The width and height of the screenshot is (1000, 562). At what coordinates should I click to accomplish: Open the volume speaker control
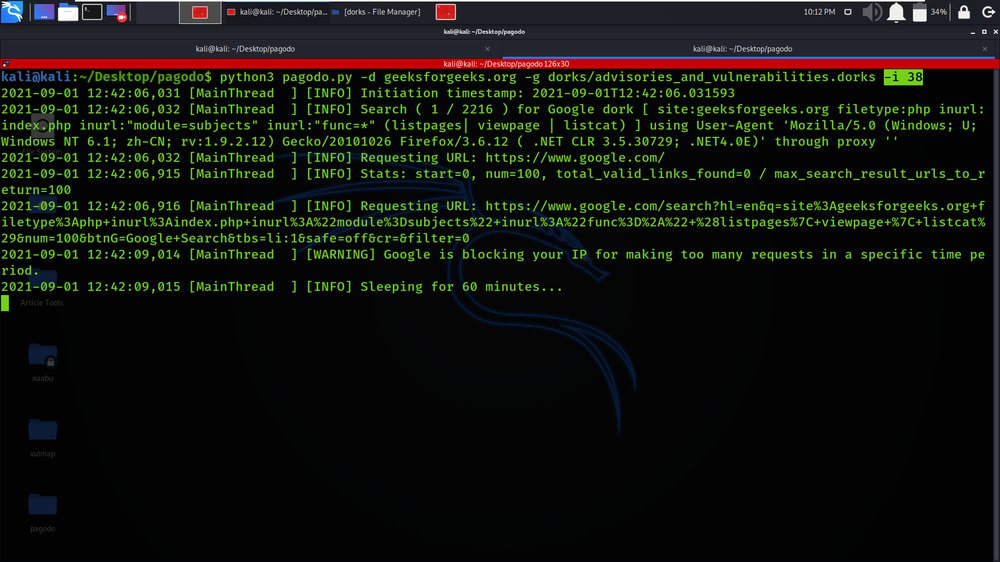[x=872, y=12]
